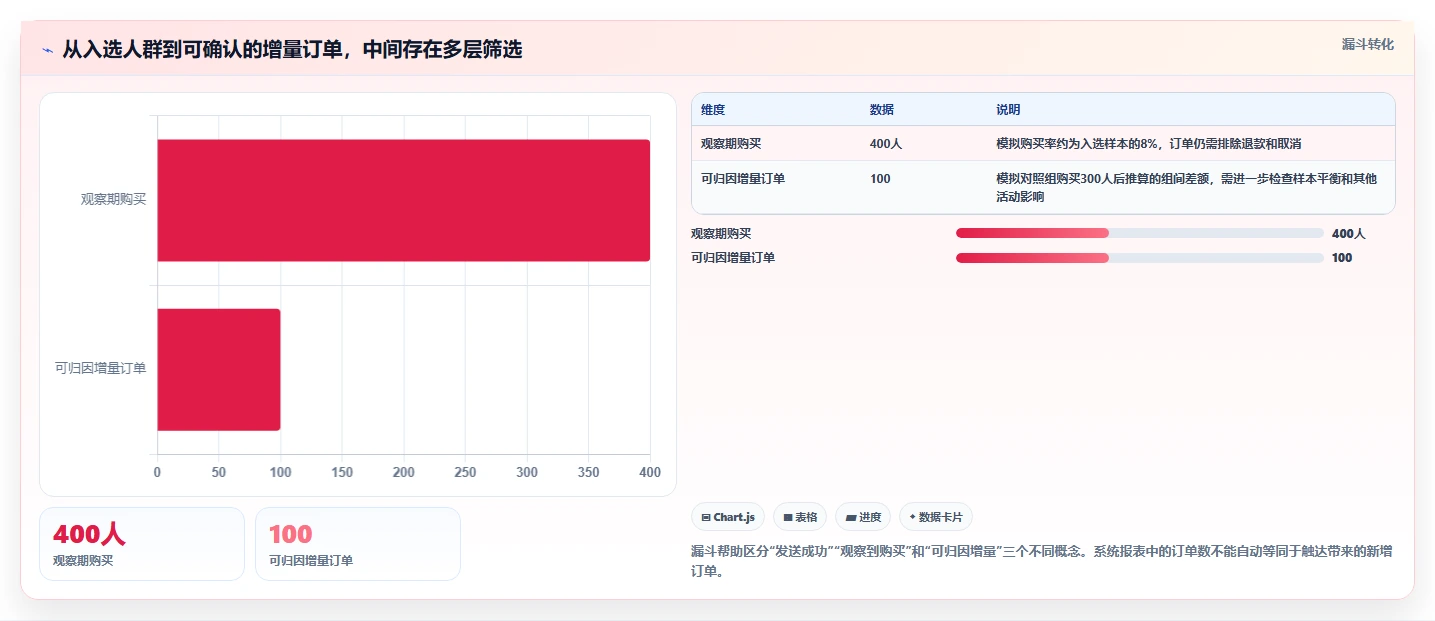Image resolution: width=1435 pixels, height=621 pixels.
Task: Click the 400 tick on chart x-axis
Action: 650,473
